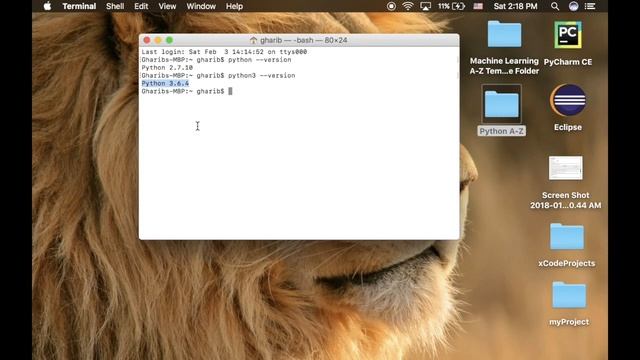The image size is (640, 360).
Task: Click the screen recording status icon
Action: pos(391,6)
